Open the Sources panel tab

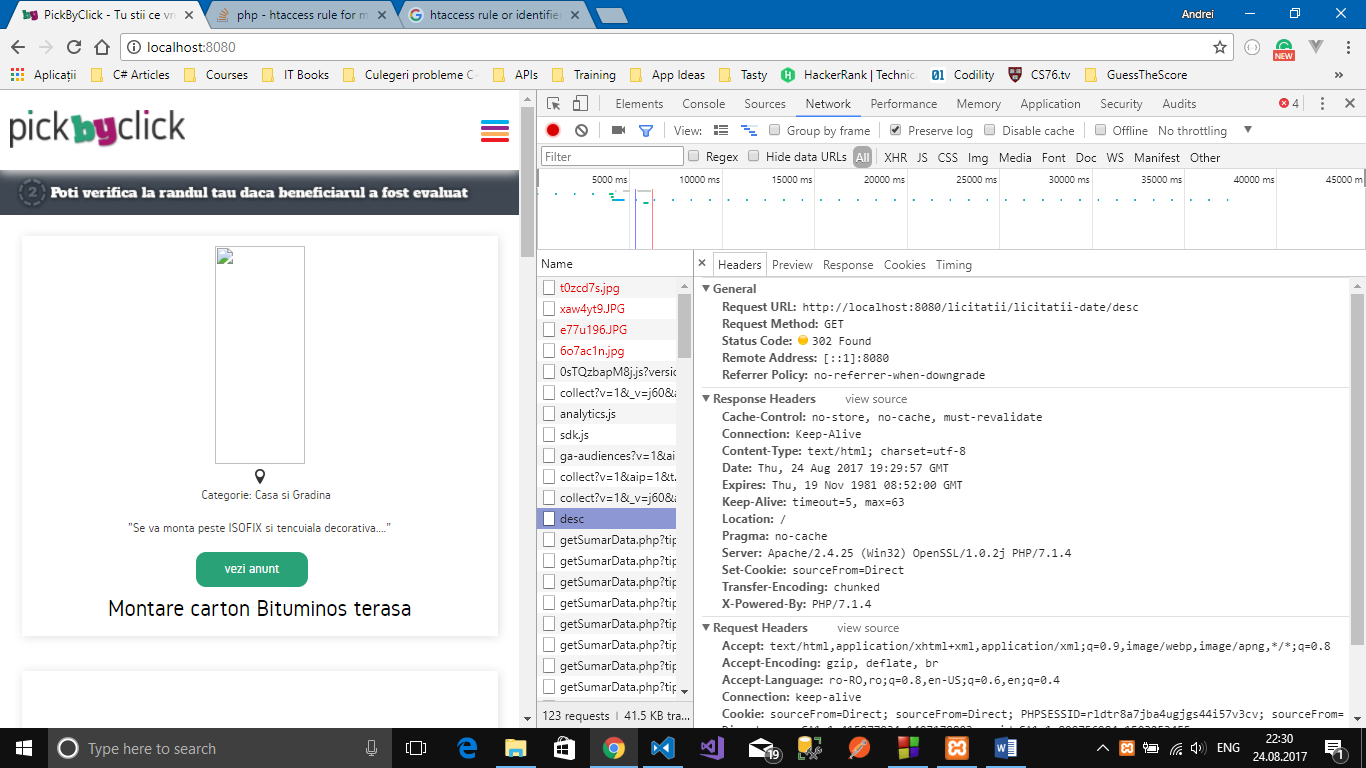click(765, 104)
